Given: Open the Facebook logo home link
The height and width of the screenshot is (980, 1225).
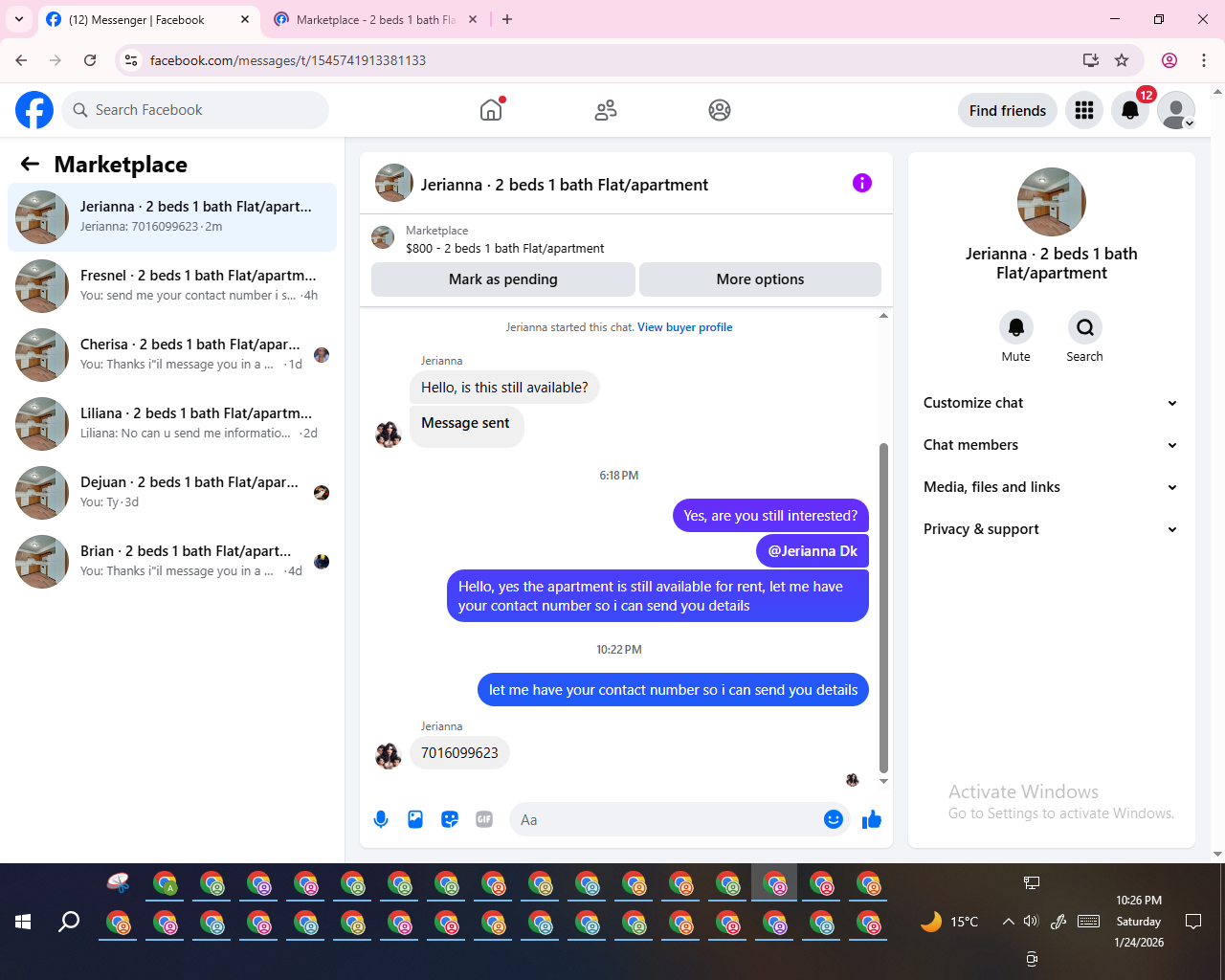Looking at the screenshot, I should point(34,110).
